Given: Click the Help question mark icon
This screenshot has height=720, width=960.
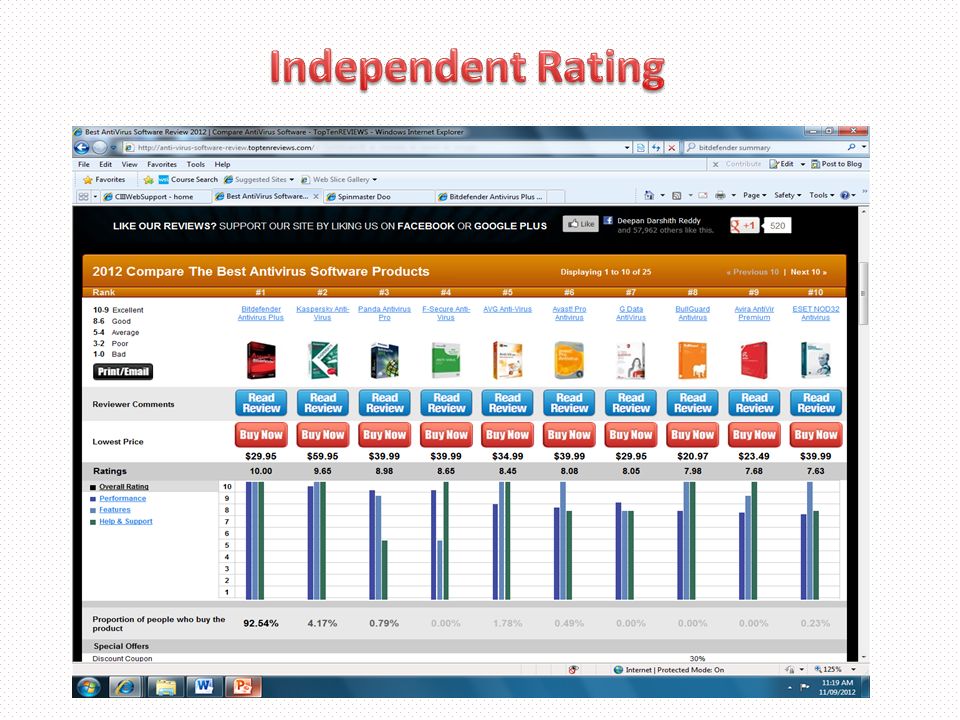Looking at the screenshot, I should [x=845, y=195].
